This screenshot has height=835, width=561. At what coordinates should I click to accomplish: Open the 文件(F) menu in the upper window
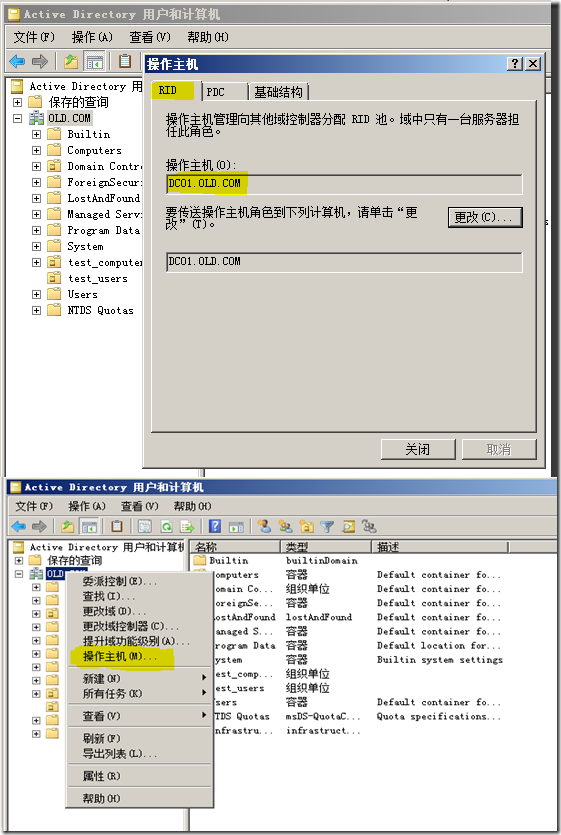pyautogui.click(x=34, y=37)
